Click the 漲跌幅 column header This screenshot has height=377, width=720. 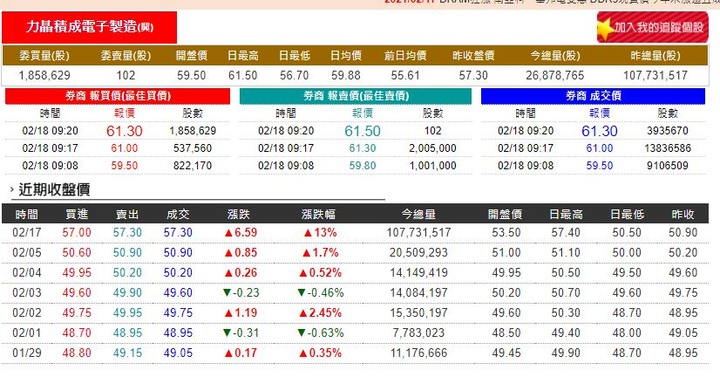tap(318, 214)
